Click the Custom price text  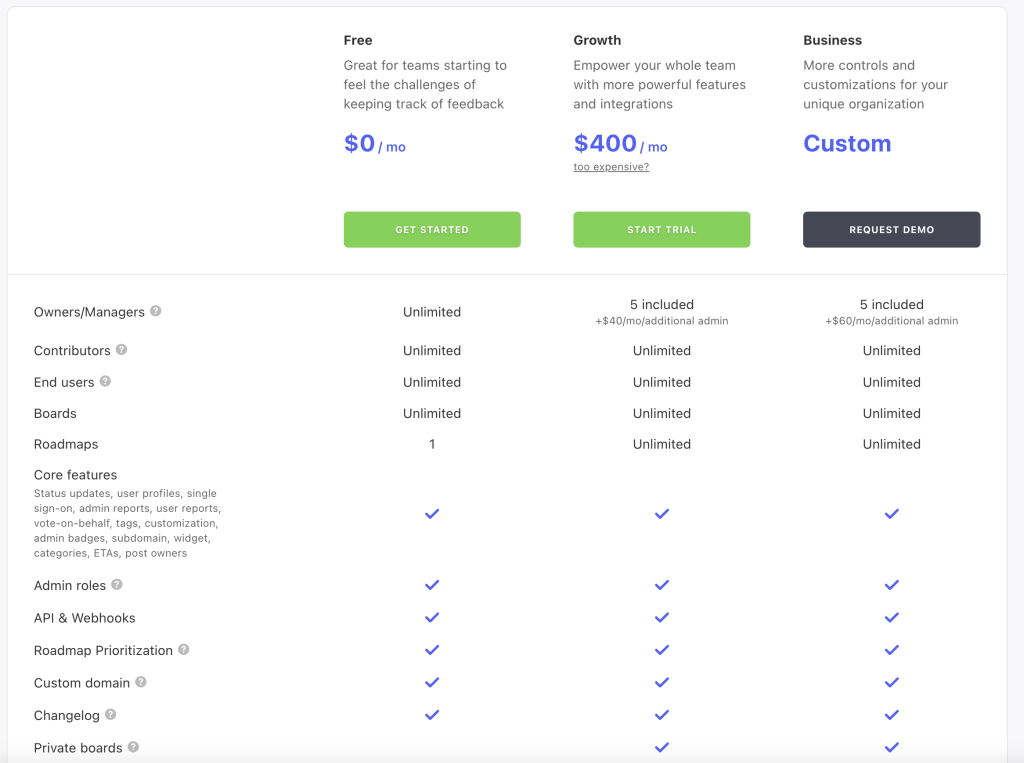(x=847, y=144)
